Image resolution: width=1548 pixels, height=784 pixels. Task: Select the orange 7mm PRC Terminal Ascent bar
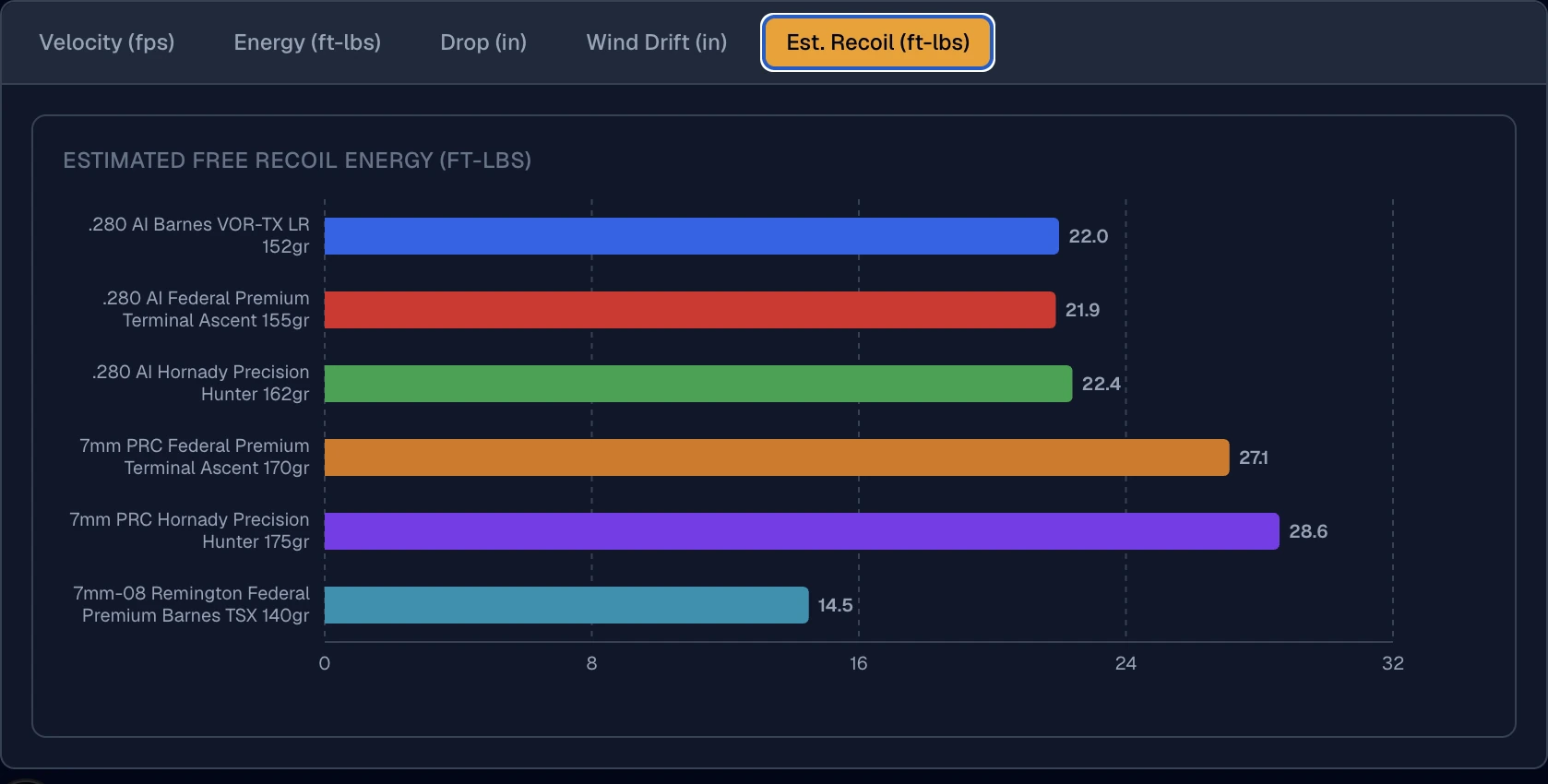click(777, 457)
